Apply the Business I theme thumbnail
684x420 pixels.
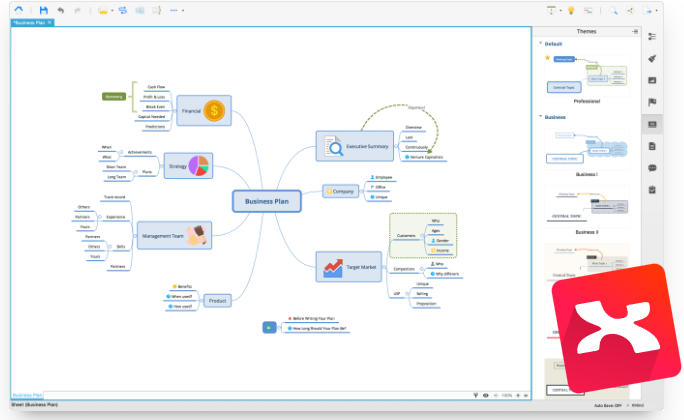point(586,148)
